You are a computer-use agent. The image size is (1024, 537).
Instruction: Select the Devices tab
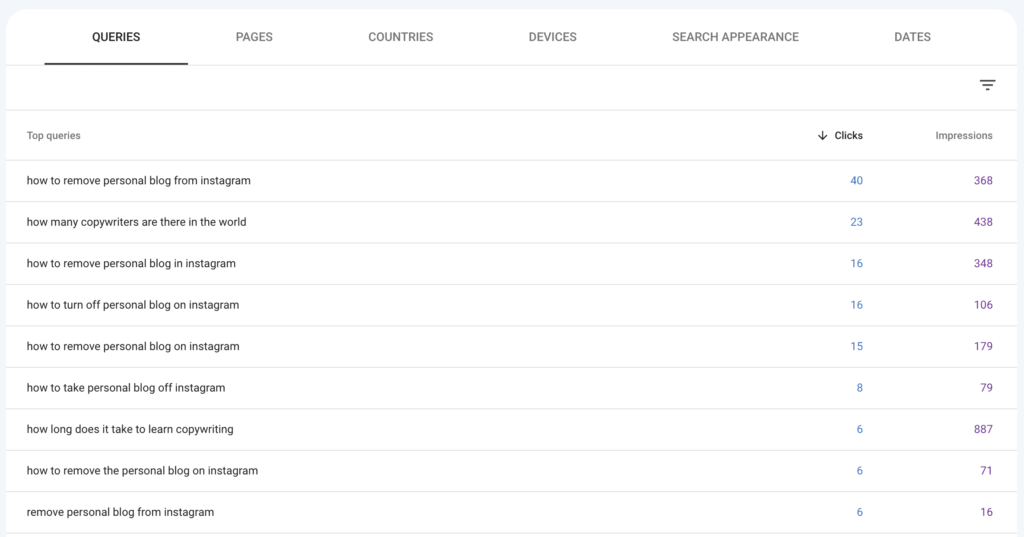[x=552, y=37]
